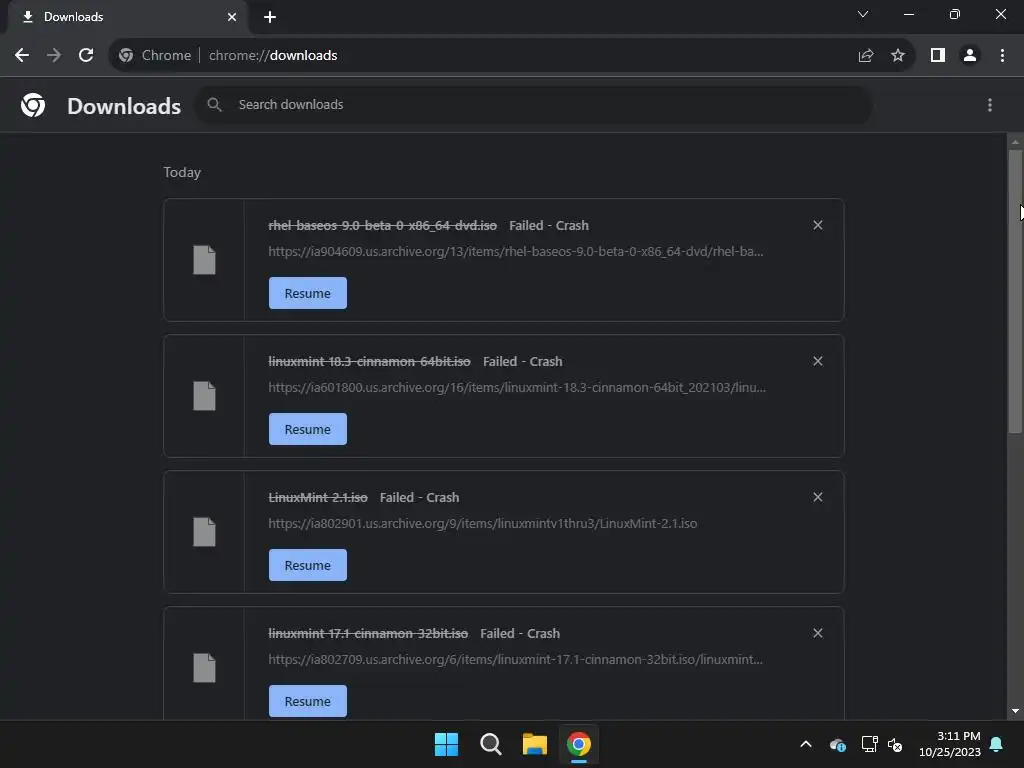1024x768 pixels.
Task: Click the file icon for linuxmint-18.3 download
Action: coord(204,396)
